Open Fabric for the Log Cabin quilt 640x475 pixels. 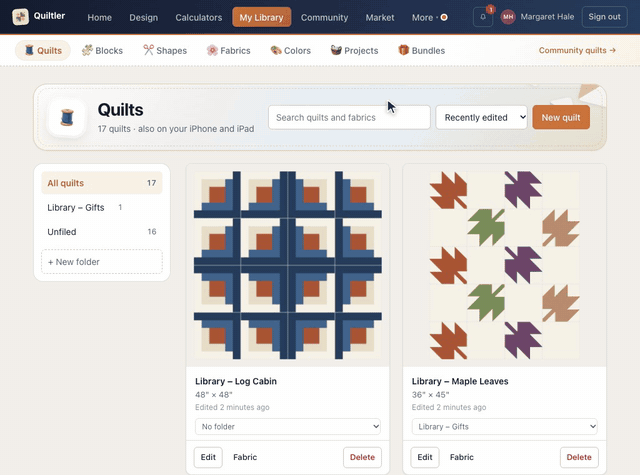pyautogui.click(x=245, y=457)
